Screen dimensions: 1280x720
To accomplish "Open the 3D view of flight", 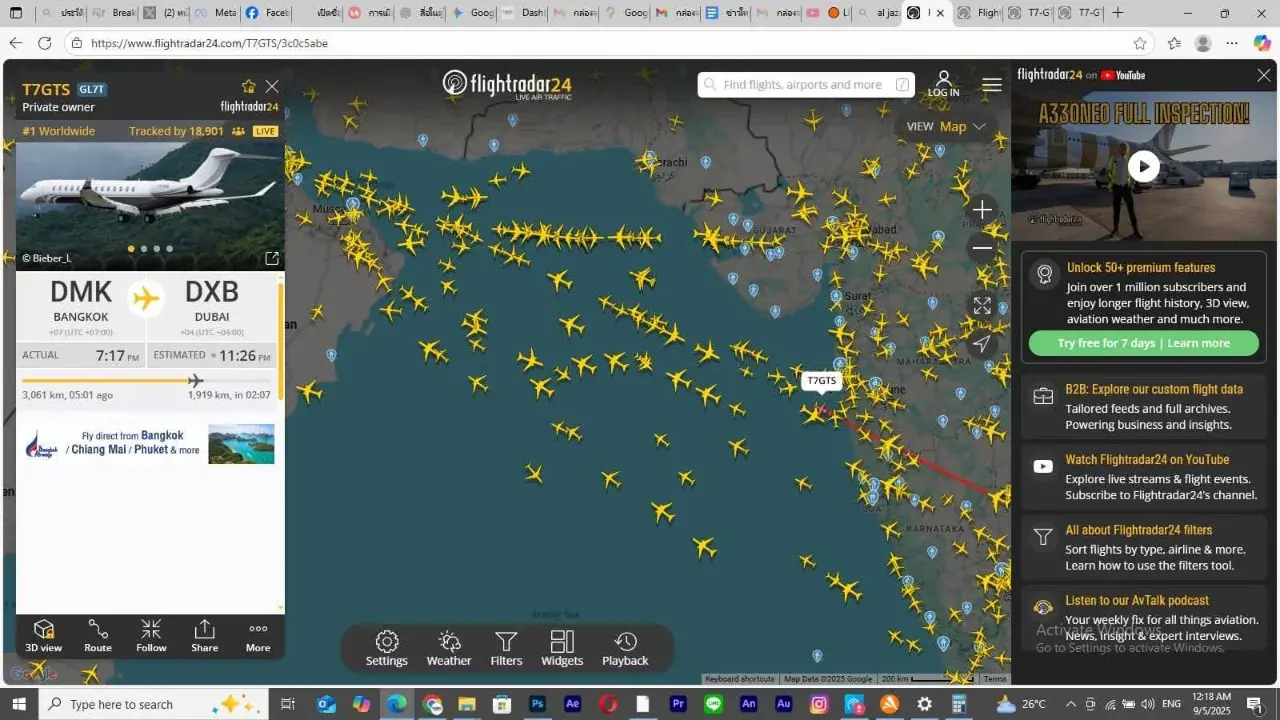I will click(x=43, y=636).
